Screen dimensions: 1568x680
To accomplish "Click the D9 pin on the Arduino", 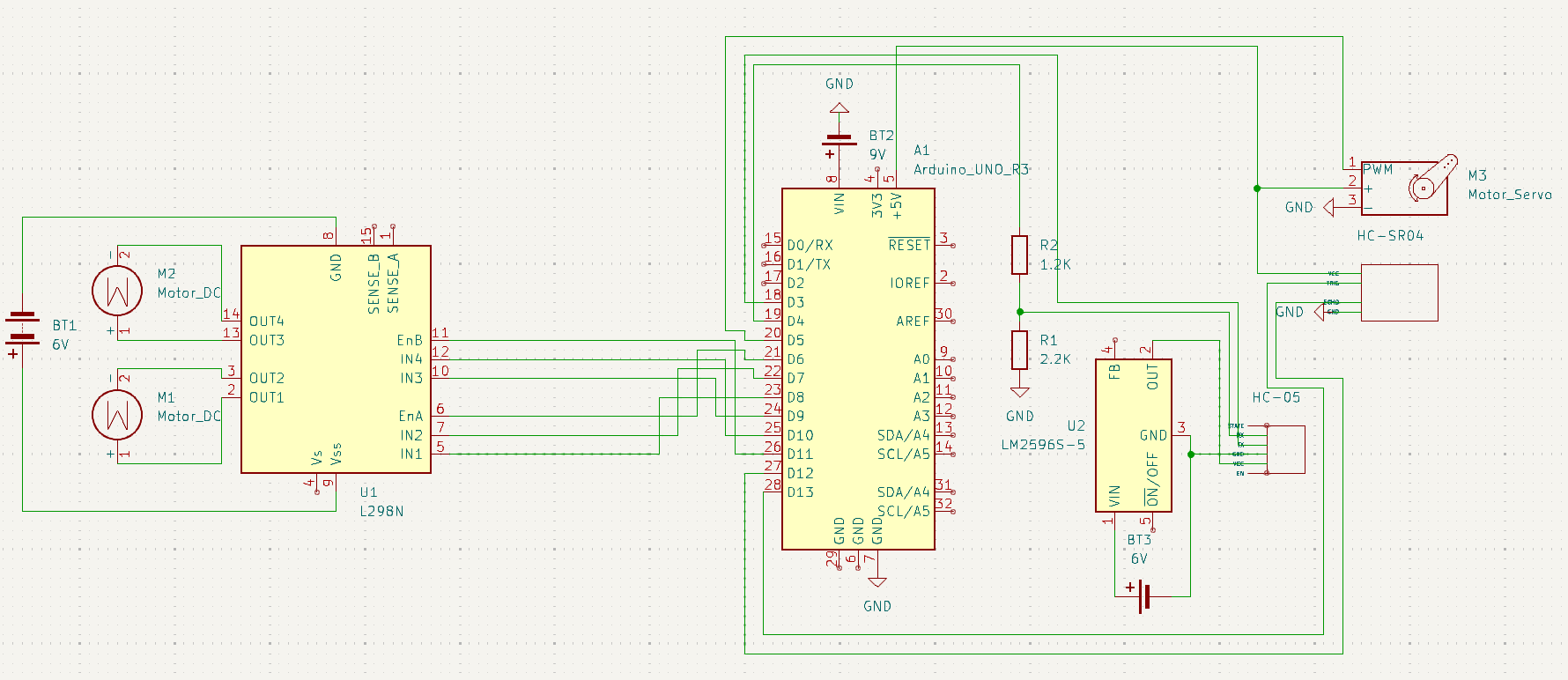I will click(x=795, y=416).
